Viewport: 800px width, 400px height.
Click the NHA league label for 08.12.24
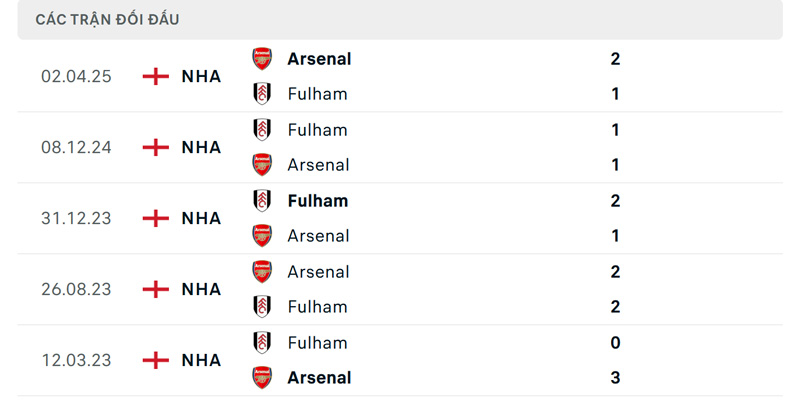[201, 147]
